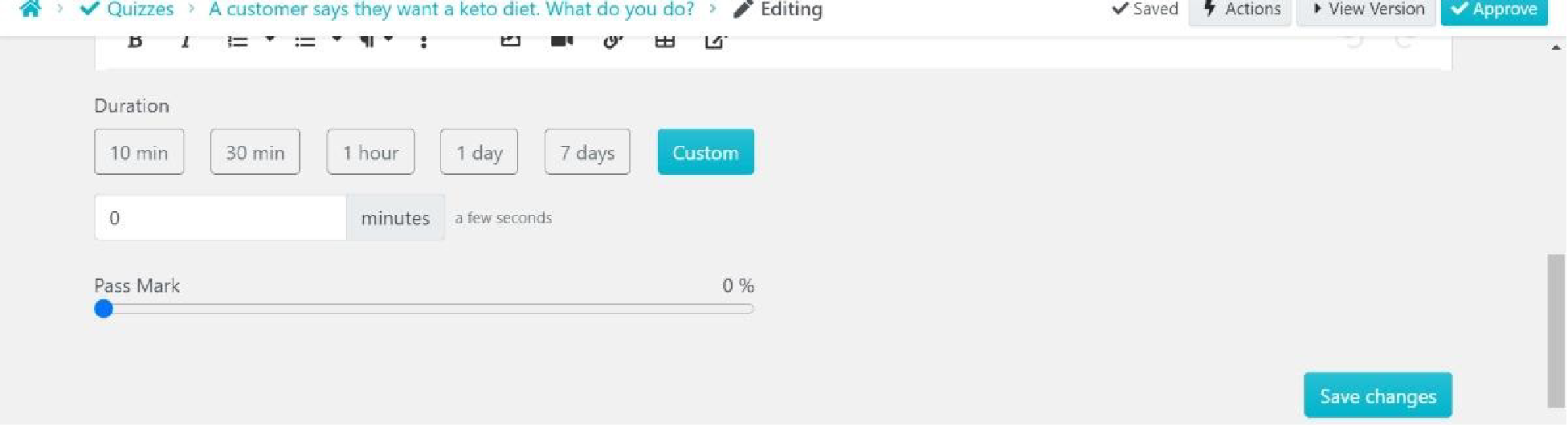Apply bold formatting in the editor
The image size is (1568, 427).
click(135, 42)
